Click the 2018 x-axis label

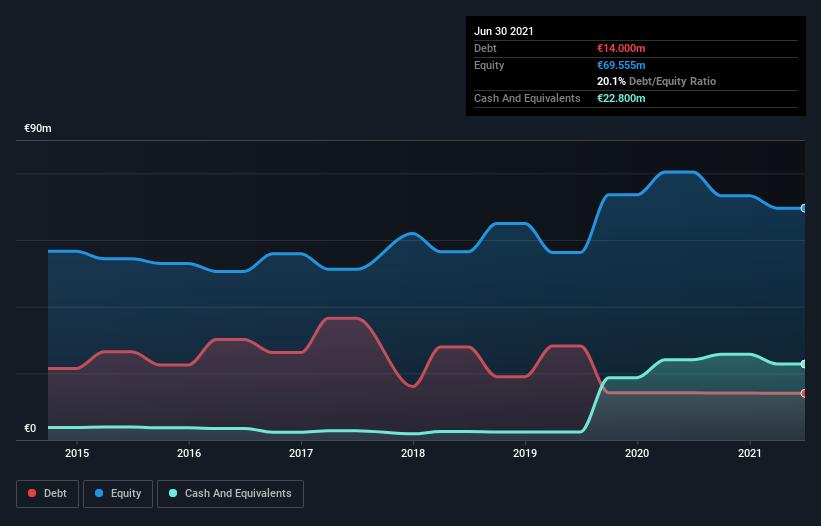point(413,453)
